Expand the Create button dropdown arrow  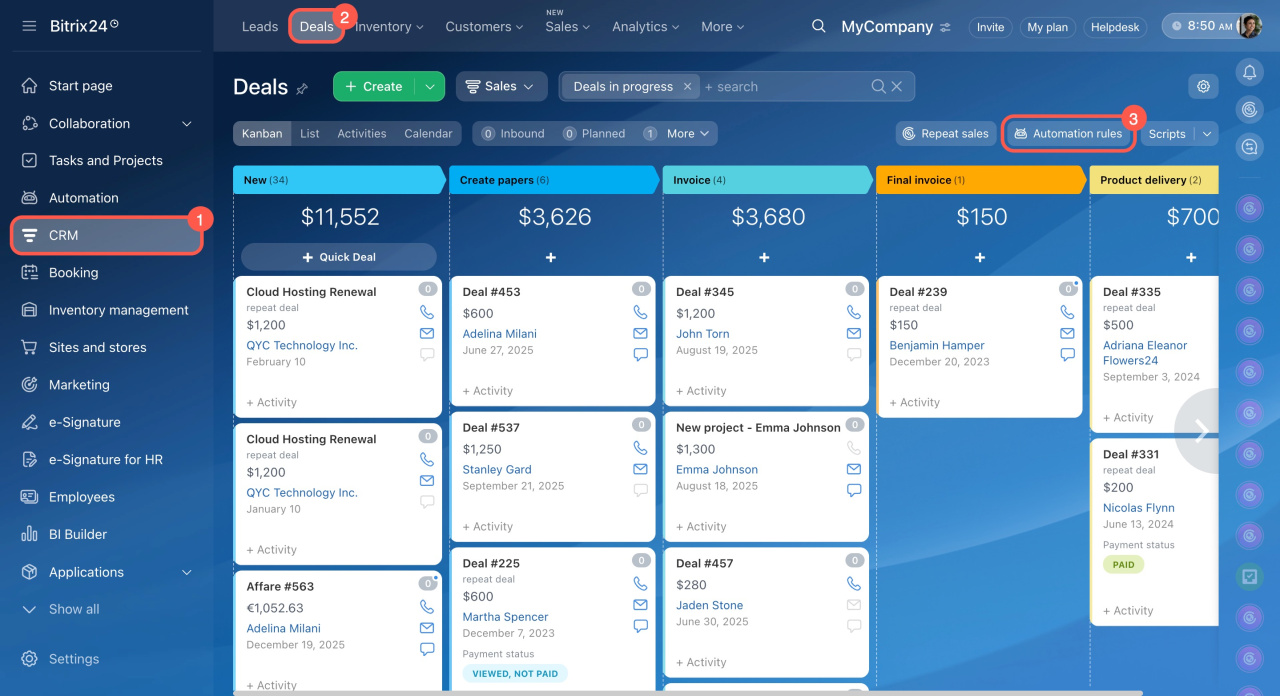[430, 87]
